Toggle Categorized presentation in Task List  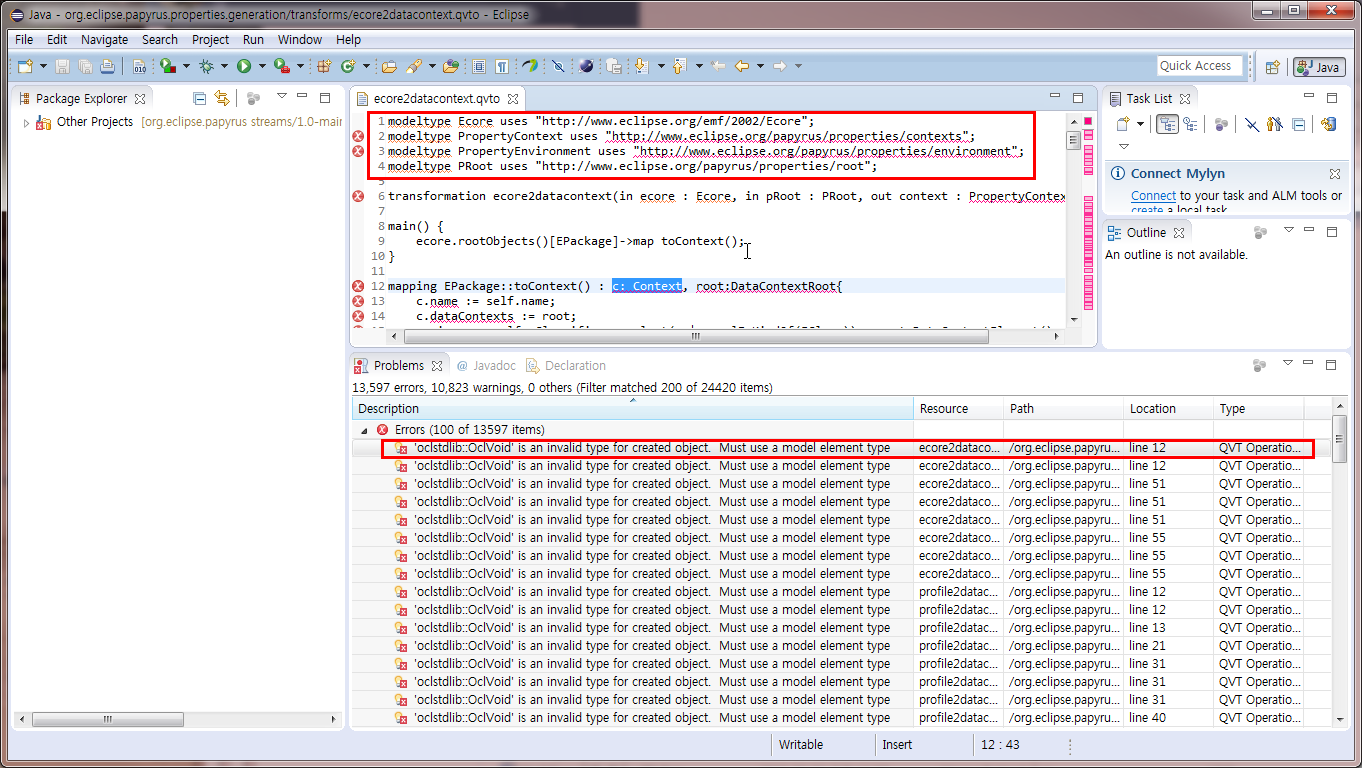tap(1167, 124)
